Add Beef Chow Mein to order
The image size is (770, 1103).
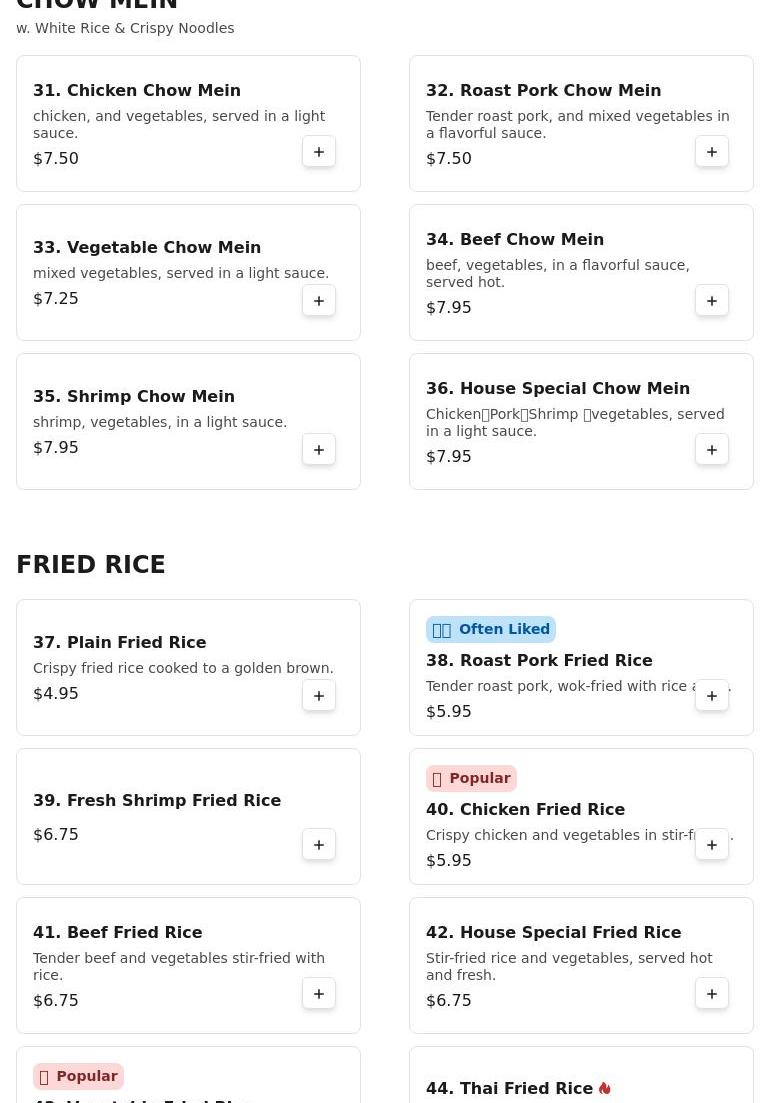tap(712, 301)
